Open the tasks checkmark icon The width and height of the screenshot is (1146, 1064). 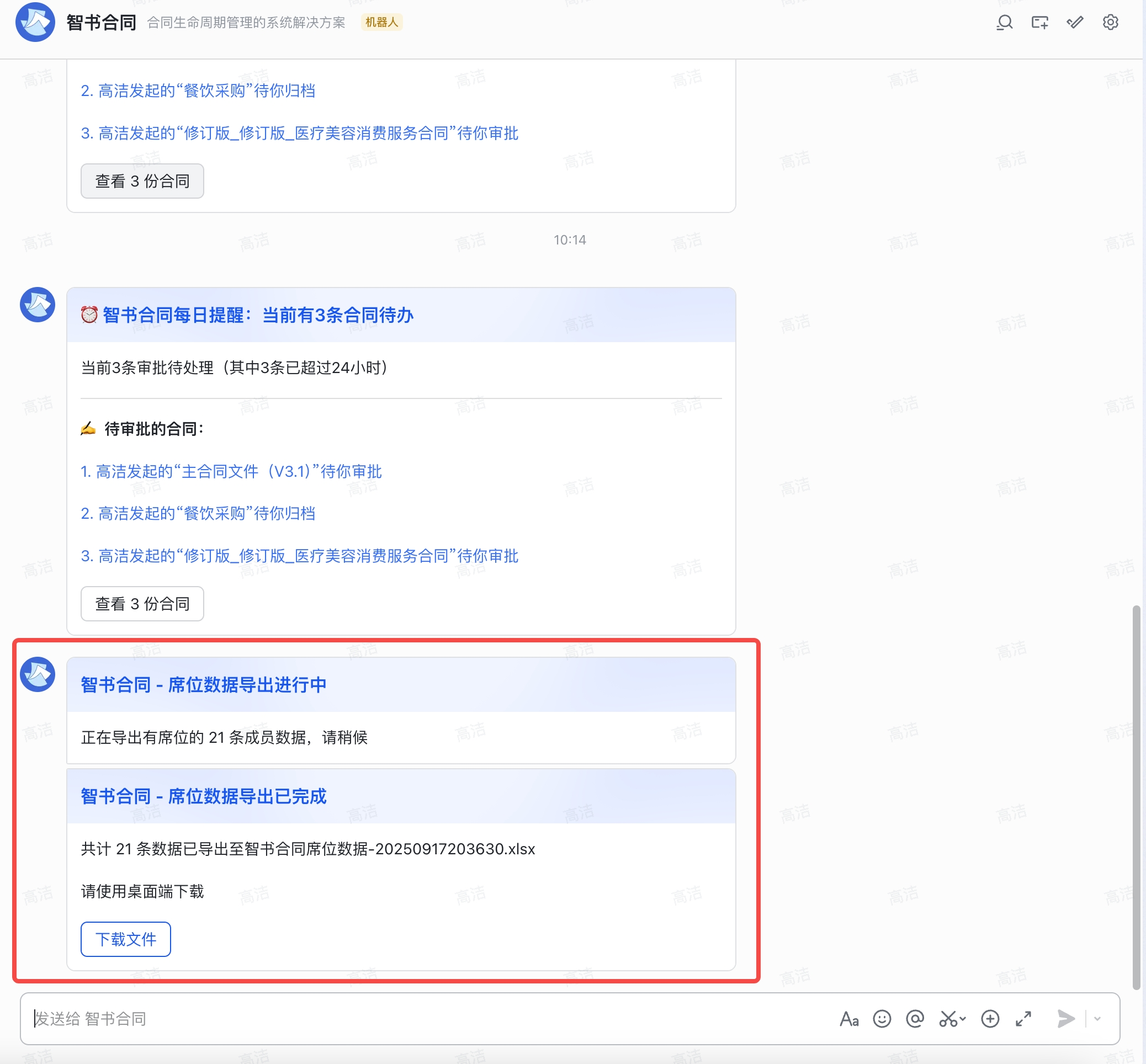click(1075, 22)
